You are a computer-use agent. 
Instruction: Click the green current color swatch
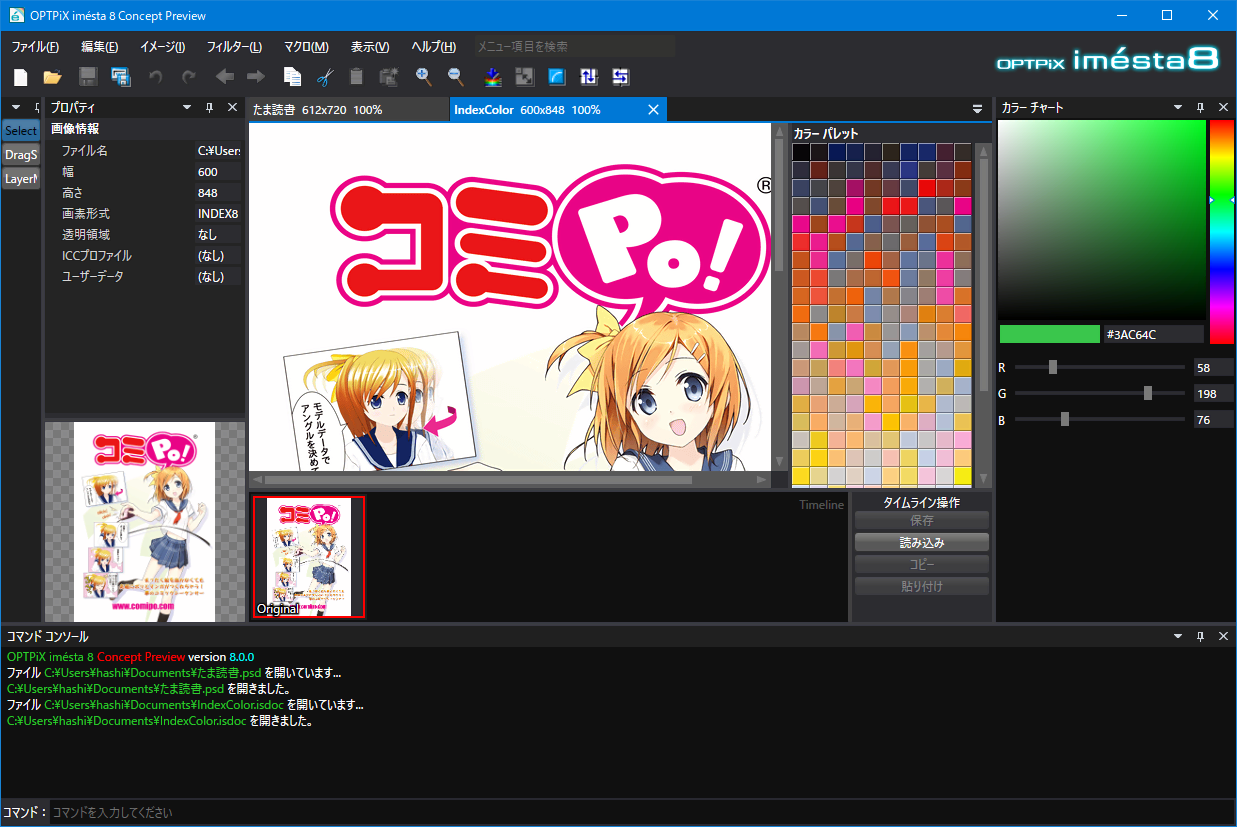[x=1049, y=334]
